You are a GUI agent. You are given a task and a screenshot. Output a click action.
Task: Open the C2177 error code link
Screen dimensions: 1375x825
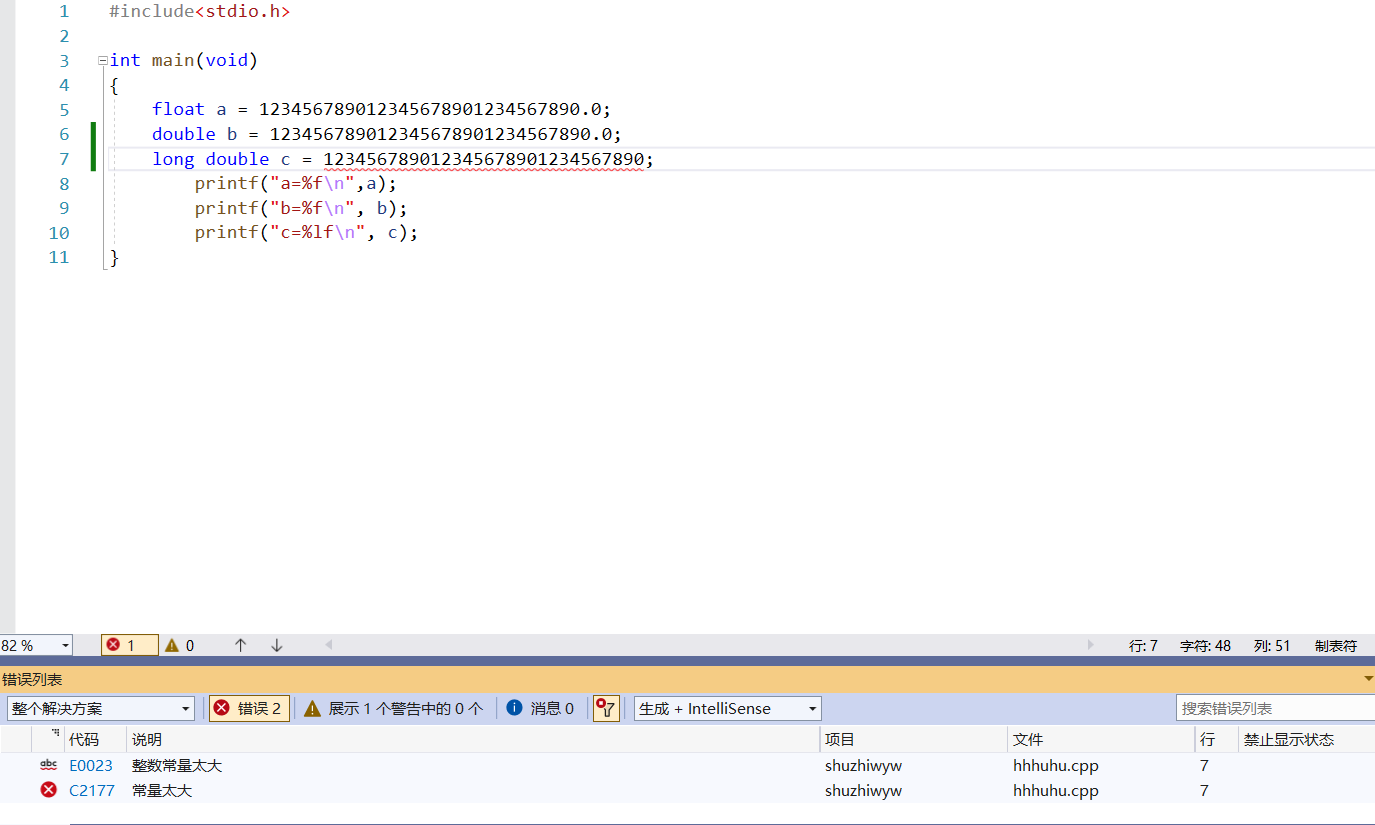tap(91, 791)
